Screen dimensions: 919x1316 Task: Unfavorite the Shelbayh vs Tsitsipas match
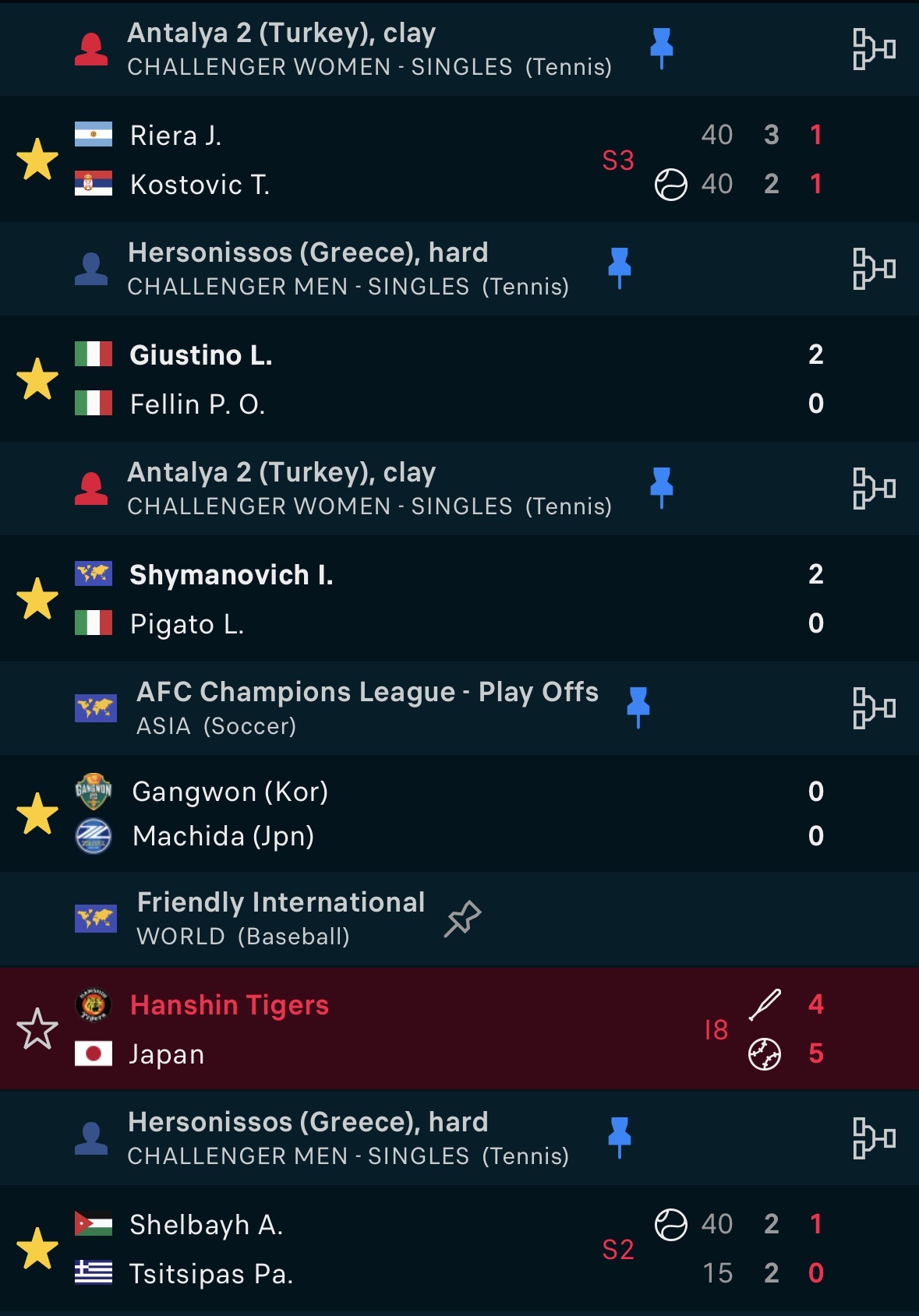click(x=37, y=1248)
